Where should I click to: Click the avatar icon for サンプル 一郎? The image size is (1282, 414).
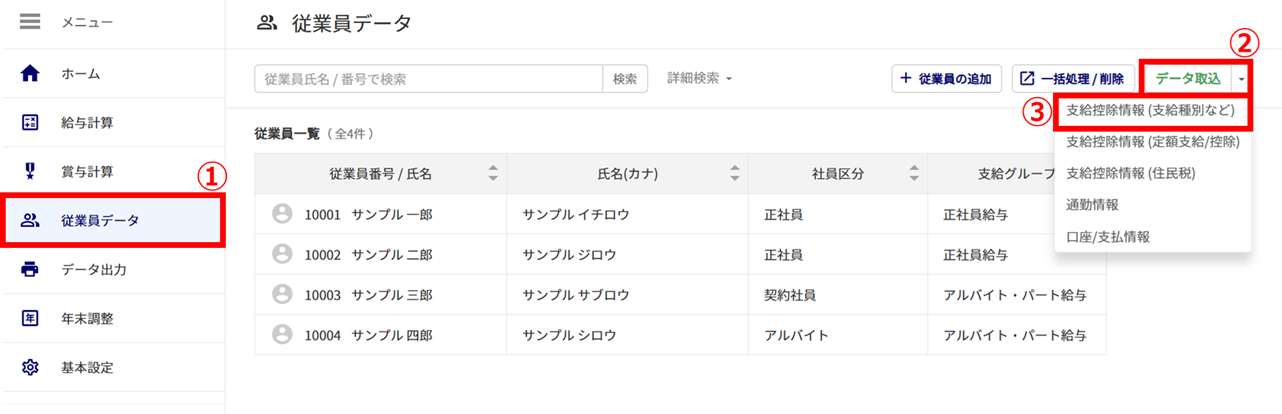pyautogui.click(x=282, y=213)
